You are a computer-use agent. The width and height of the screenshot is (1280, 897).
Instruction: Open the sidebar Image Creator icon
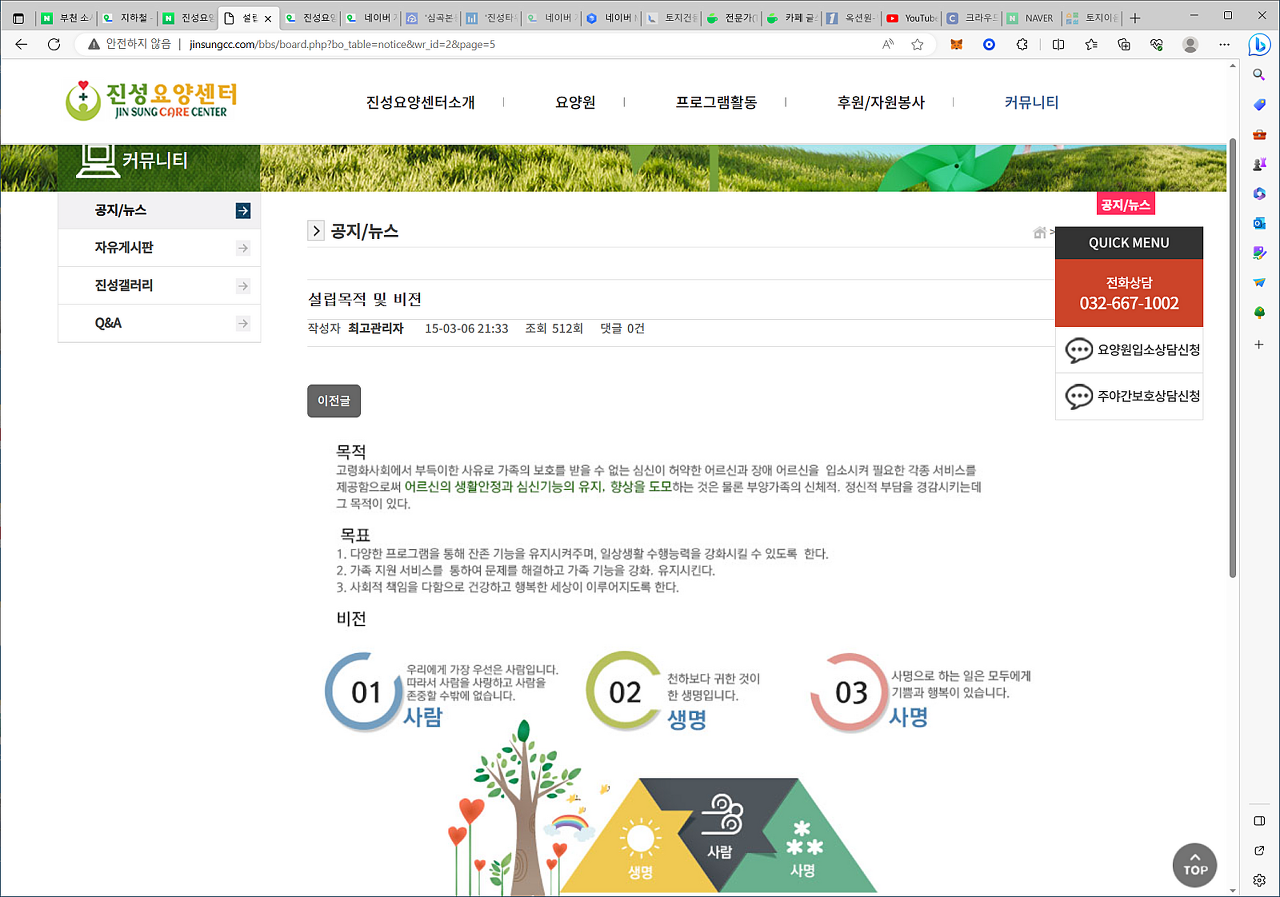click(1260, 253)
